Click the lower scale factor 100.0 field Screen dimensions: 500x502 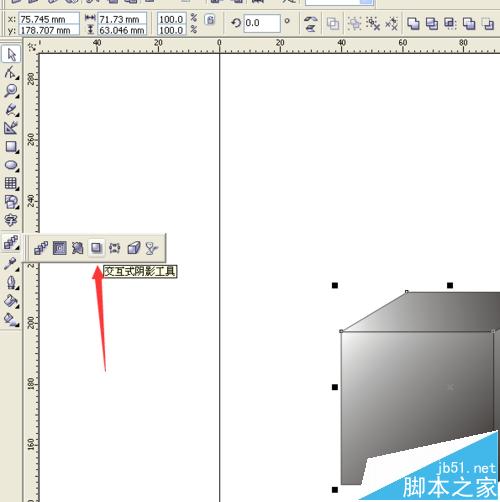171,30
